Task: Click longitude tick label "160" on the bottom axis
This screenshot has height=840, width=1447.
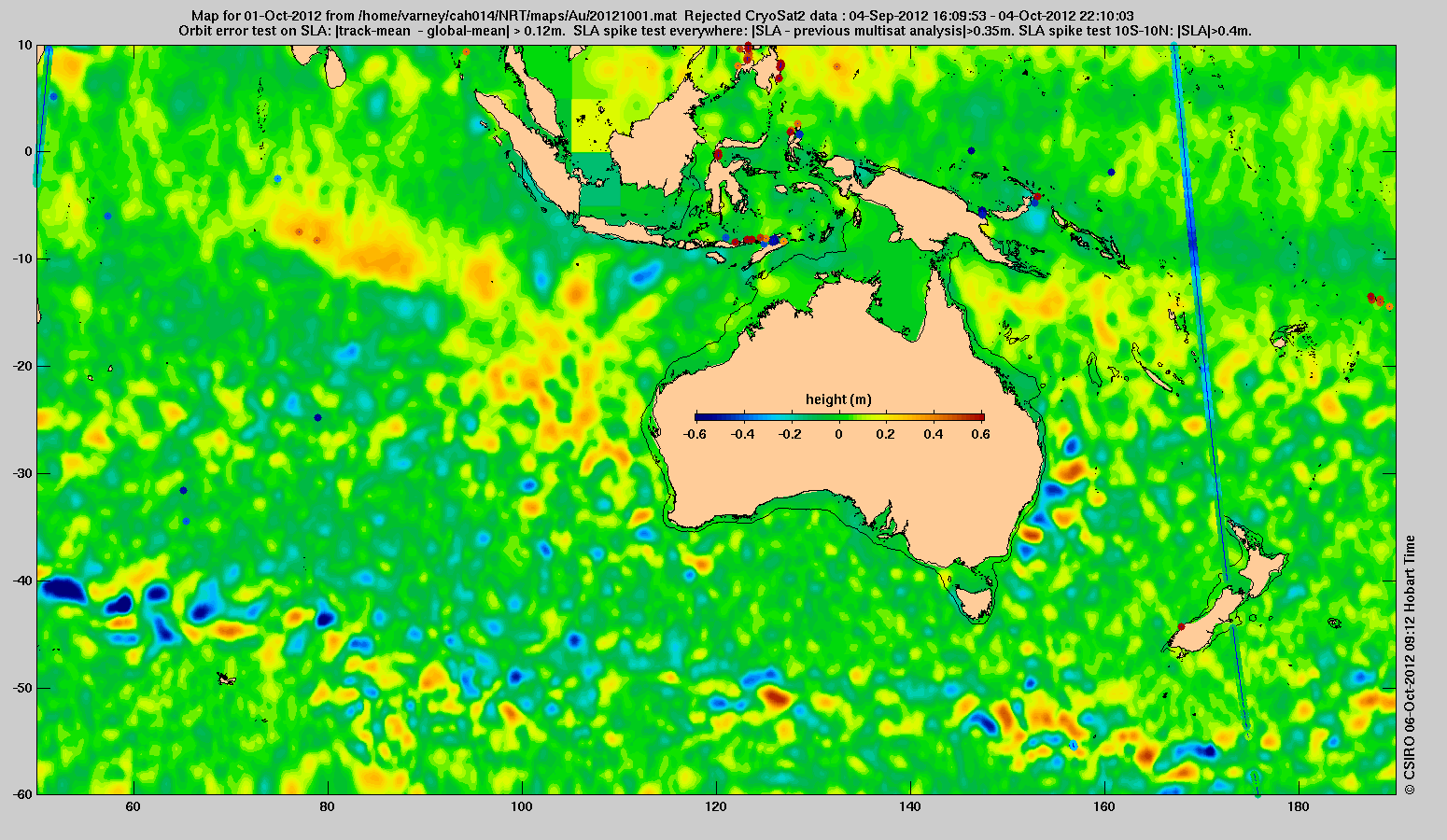Action: point(1104,805)
